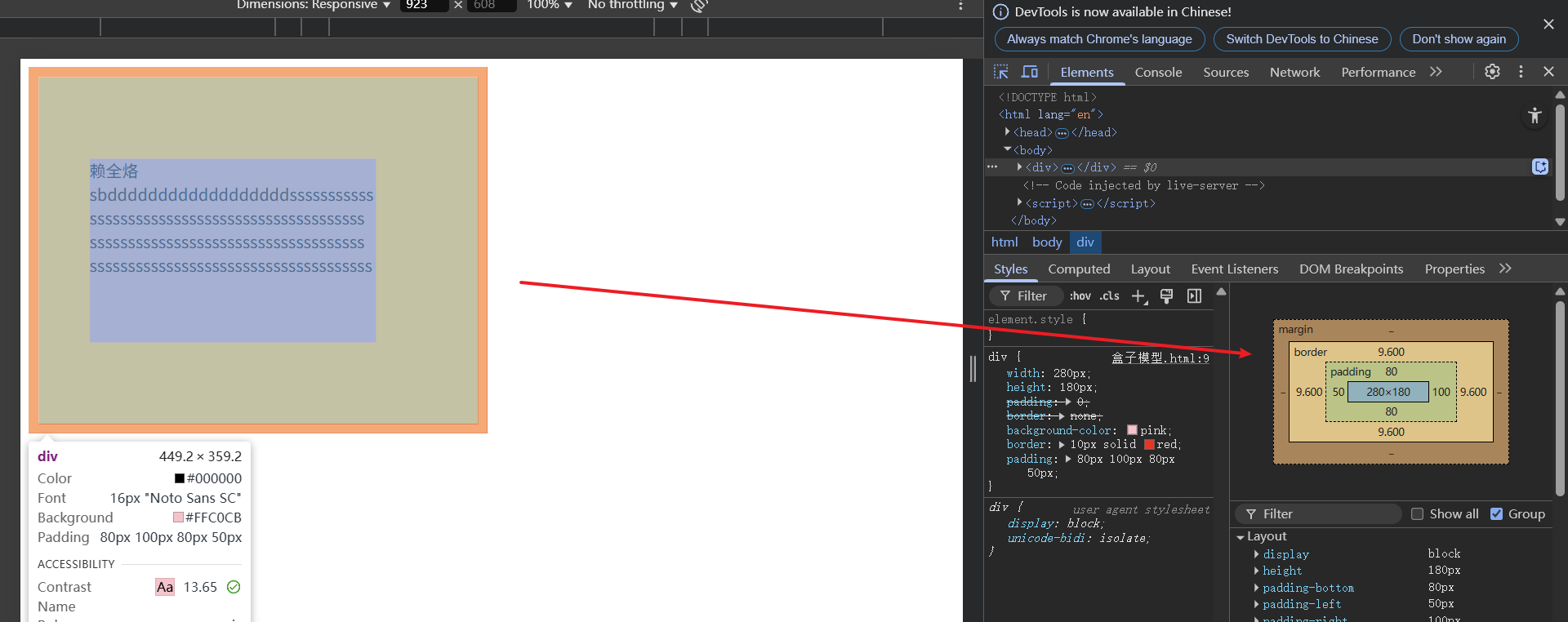
Task: Open the rendering emulations paintbrush icon
Action: pyautogui.click(x=1166, y=296)
